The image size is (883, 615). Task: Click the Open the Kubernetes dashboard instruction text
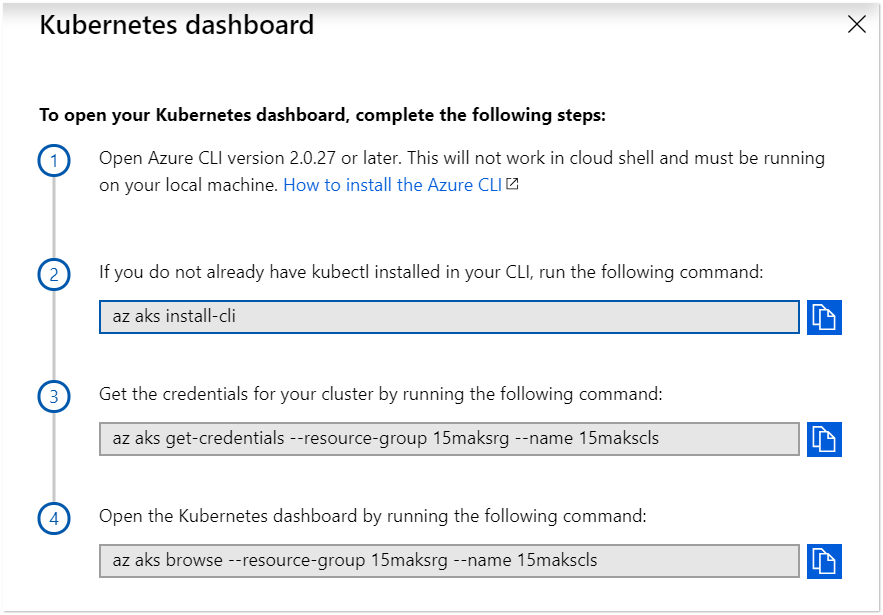373,516
